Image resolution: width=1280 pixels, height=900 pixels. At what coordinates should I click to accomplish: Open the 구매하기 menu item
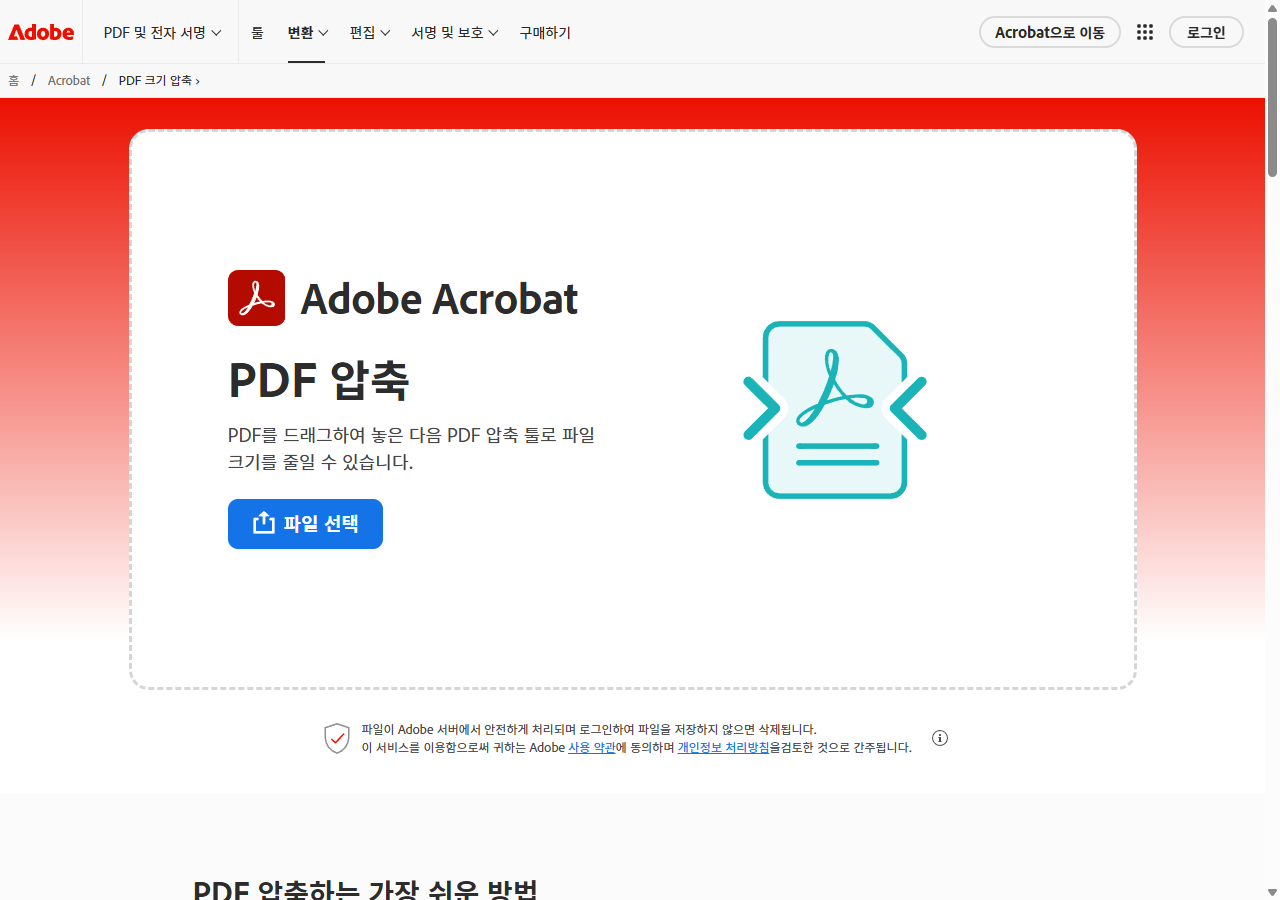point(545,31)
